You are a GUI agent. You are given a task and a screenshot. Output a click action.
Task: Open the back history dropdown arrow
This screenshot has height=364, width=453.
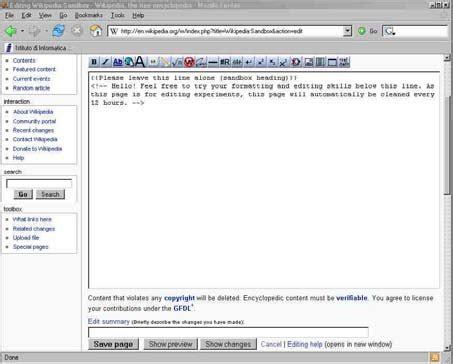[x=22, y=31]
